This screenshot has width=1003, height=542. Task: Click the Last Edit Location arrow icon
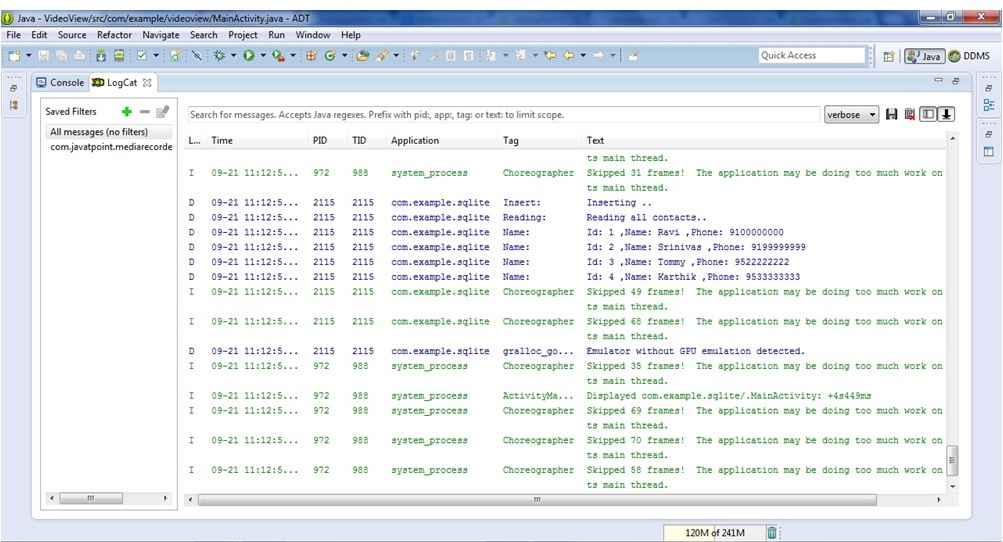pyautogui.click(x=549, y=56)
